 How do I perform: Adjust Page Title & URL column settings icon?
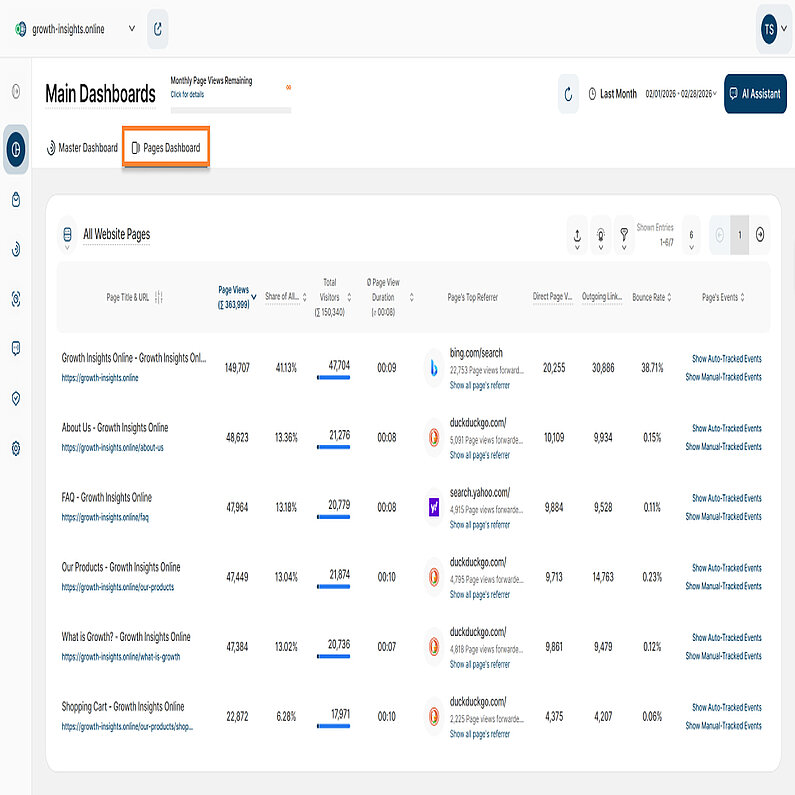click(x=159, y=297)
